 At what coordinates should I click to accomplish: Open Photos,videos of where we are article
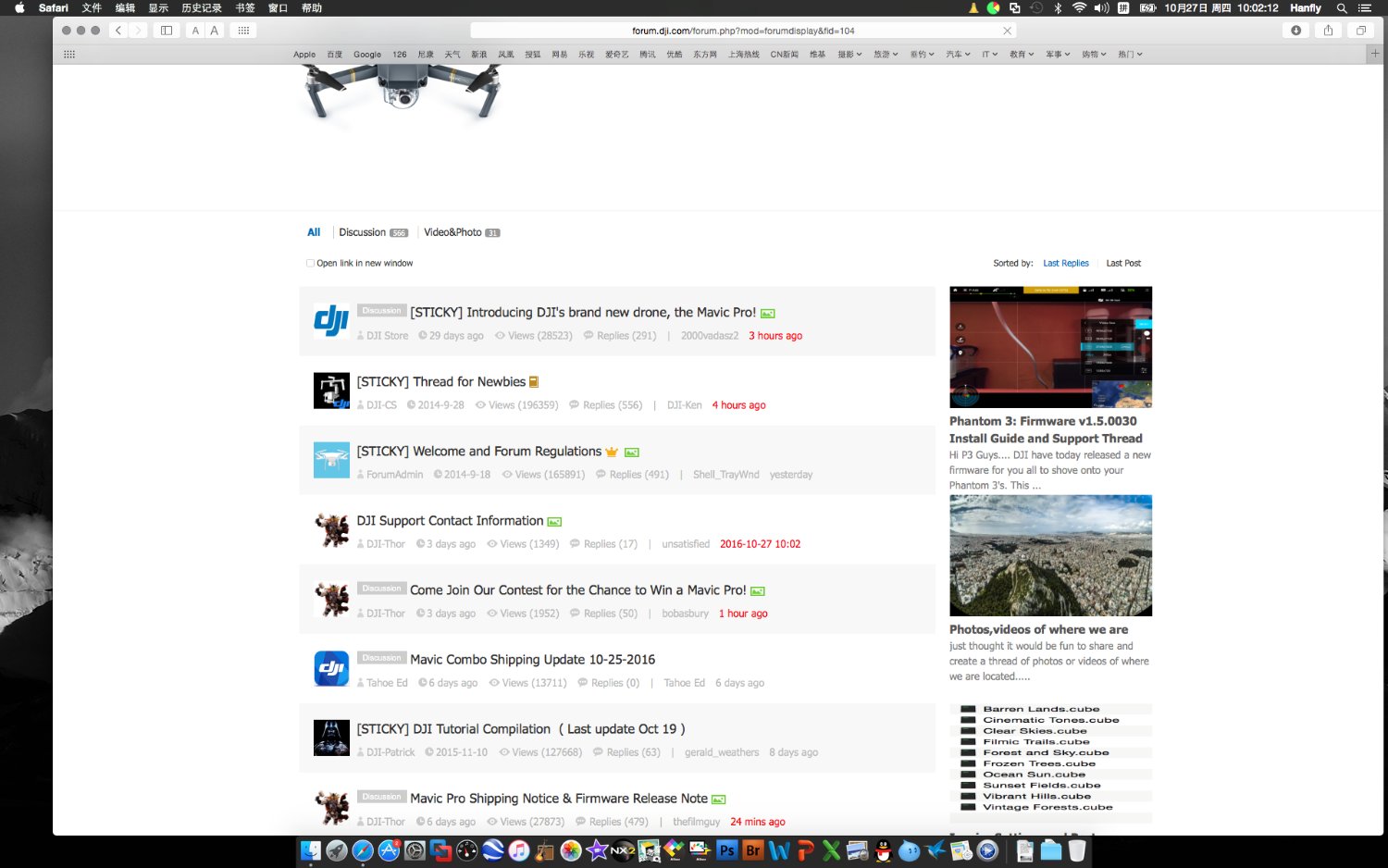coord(1038,629)
